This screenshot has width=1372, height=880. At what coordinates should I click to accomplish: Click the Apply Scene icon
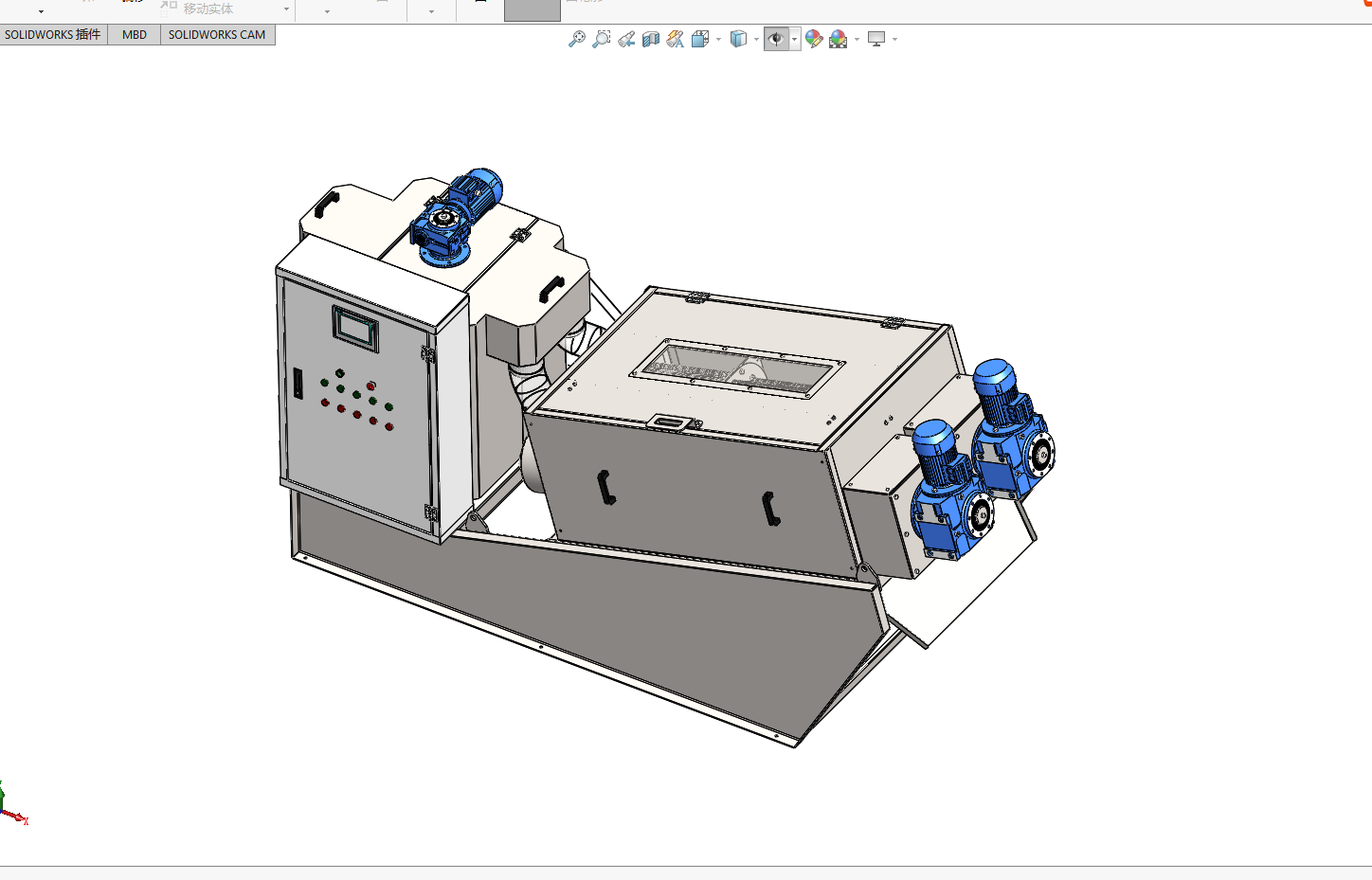(x=839, y=39)
